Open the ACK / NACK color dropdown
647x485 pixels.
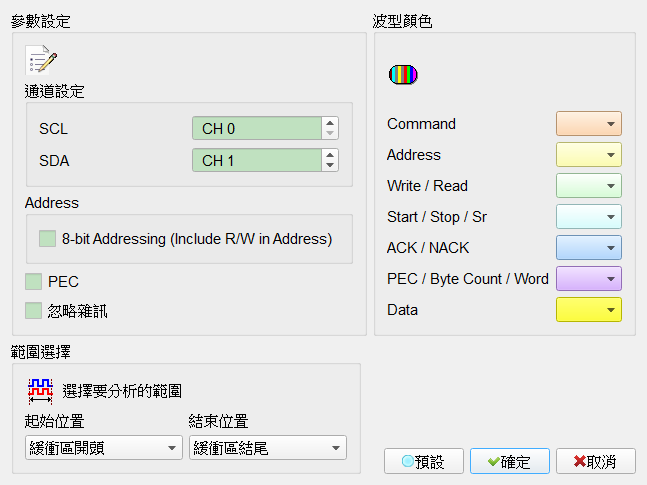coord(589,247)
